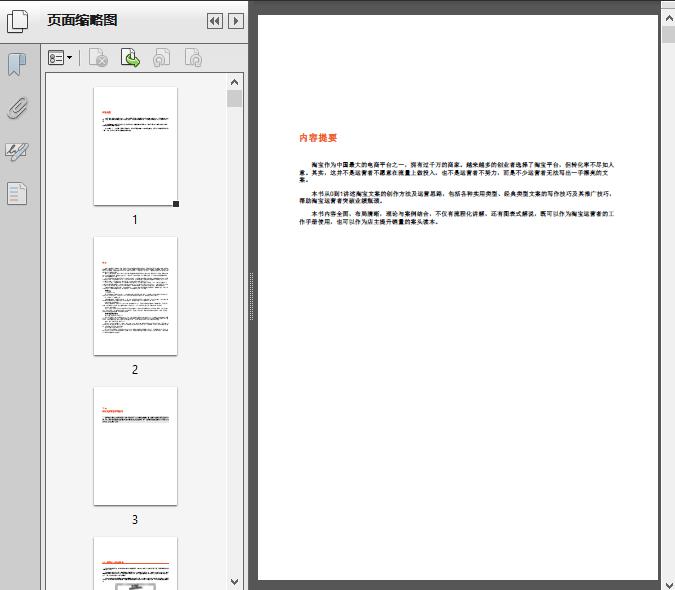Select page 3 thumbnail
Image resolution: width=675 pixels, height=590 pixels.
point(135,446)
